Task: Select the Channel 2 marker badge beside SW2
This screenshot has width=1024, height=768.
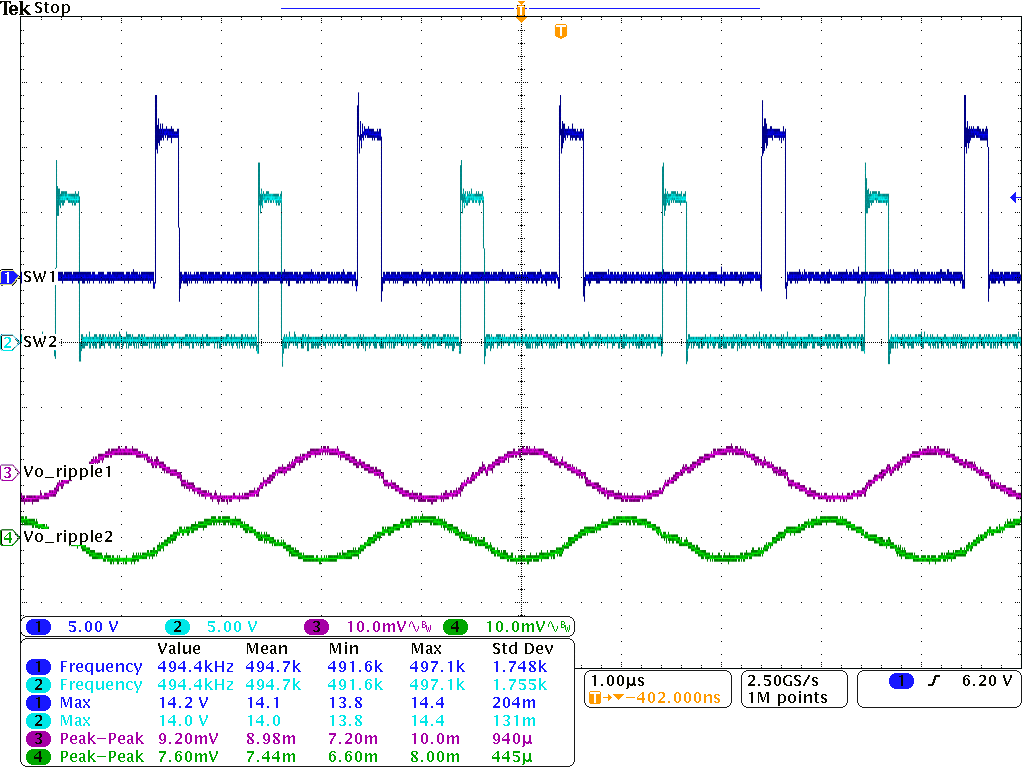Action: (x=6, y=342)
